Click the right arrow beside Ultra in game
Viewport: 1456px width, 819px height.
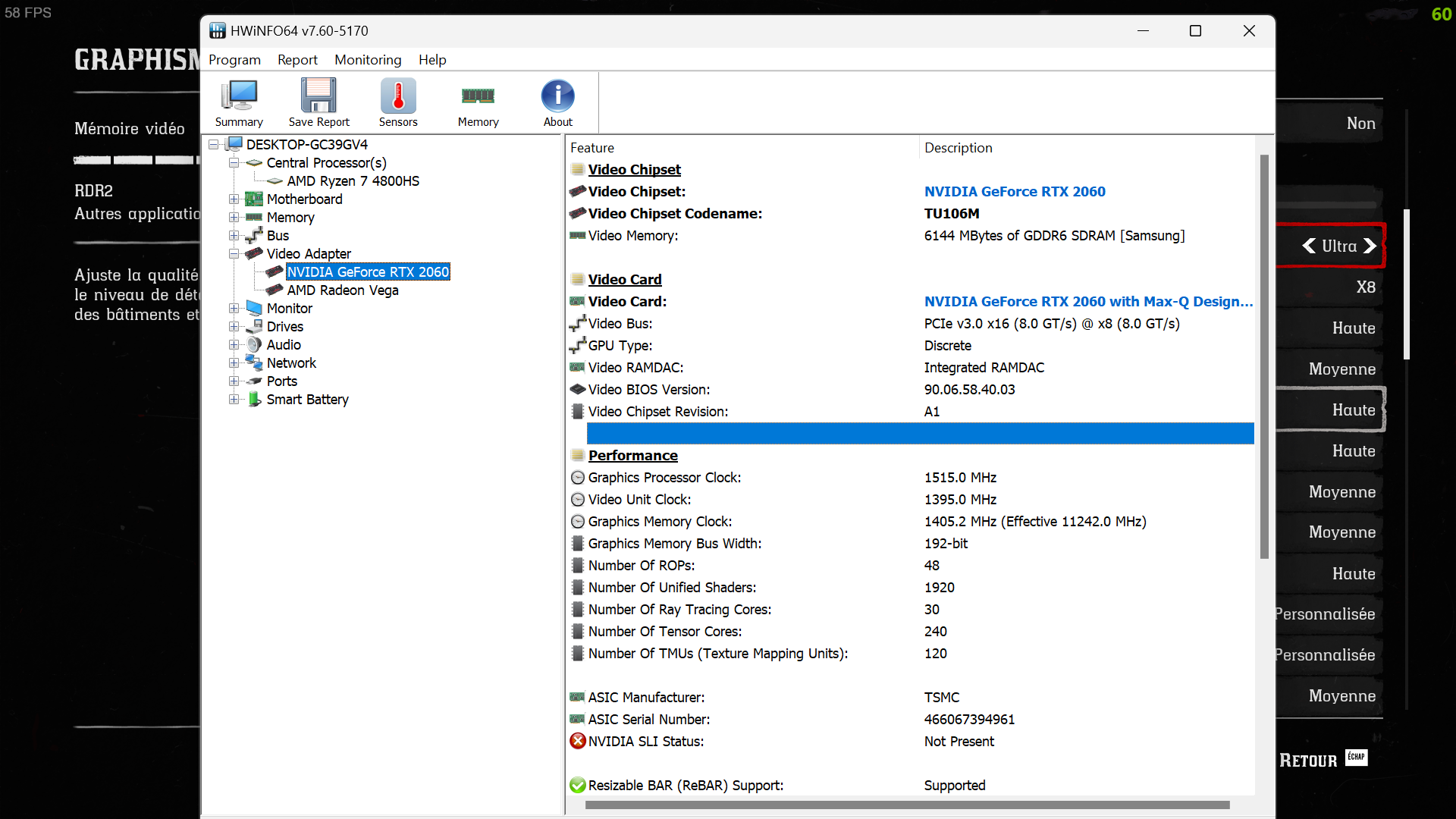pyautogui.click(x=1370, y=246)
